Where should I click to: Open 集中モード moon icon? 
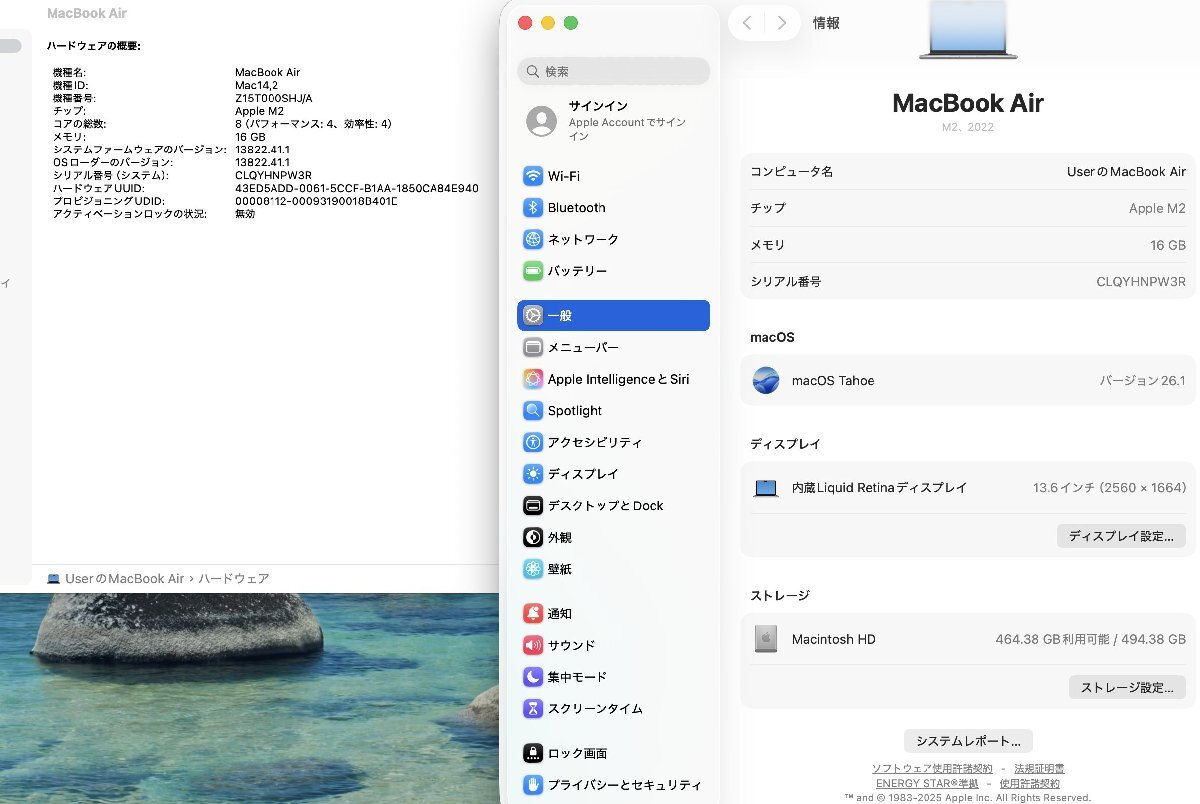[533, 677]
